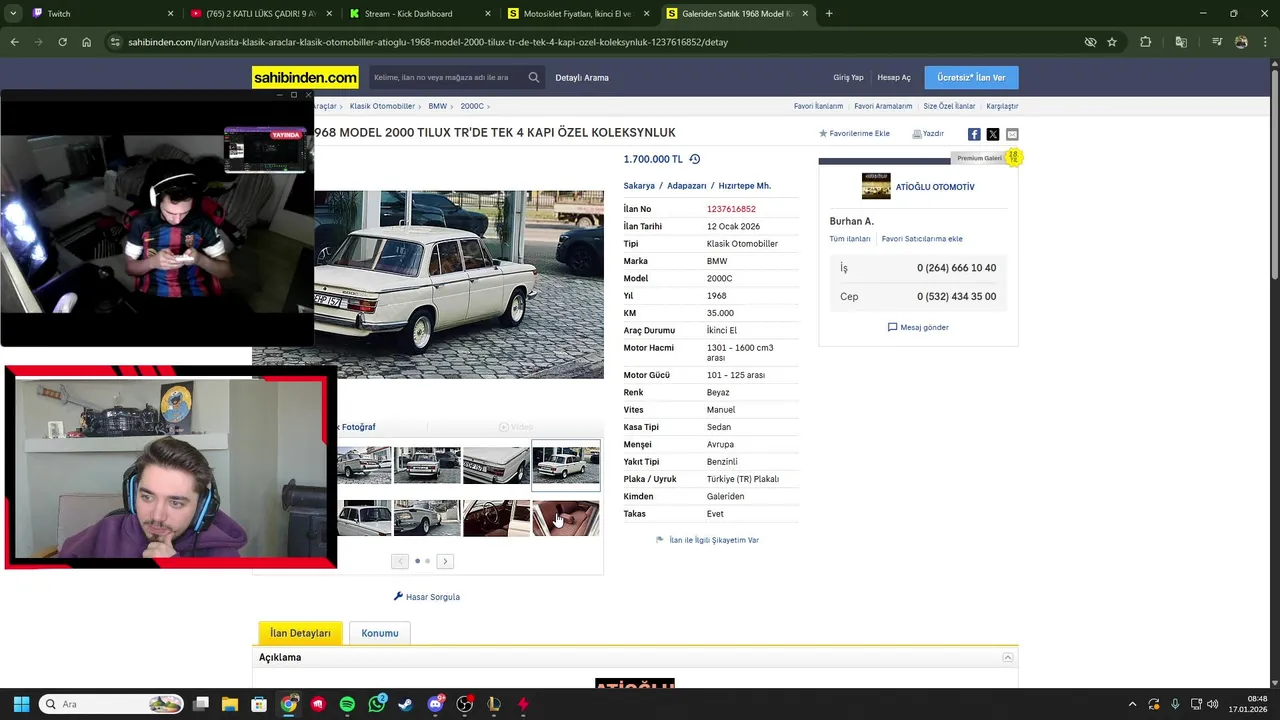Report listing via İlan ile İlgili Şikayetim Var

pos(707,540)
